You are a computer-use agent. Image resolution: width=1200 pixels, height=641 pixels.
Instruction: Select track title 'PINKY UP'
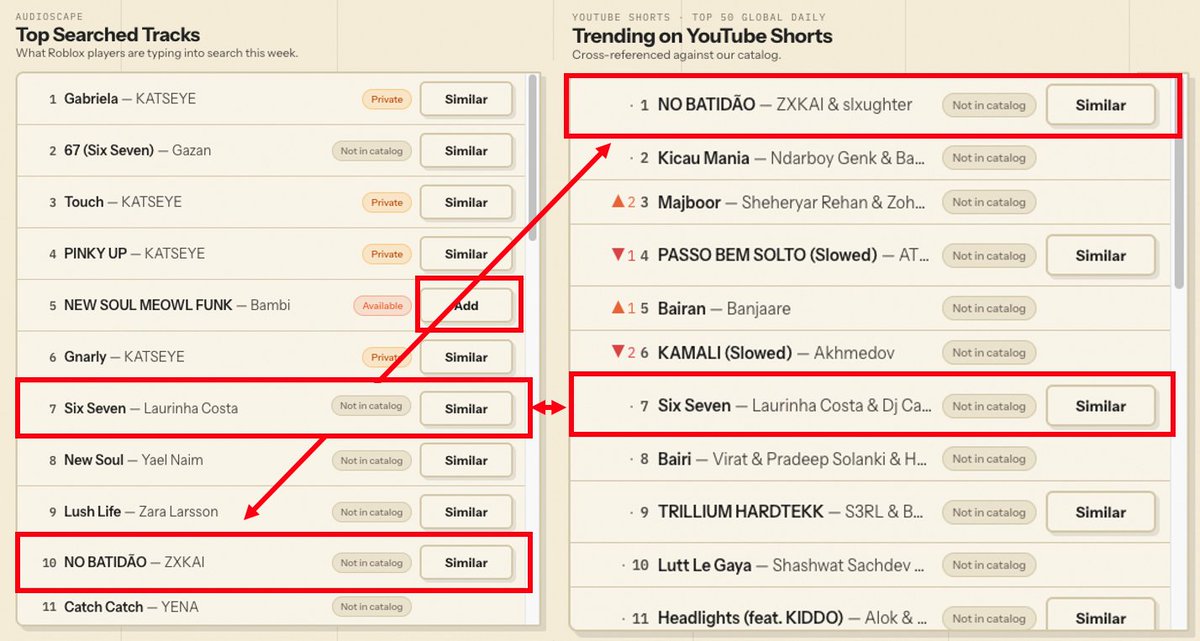tap(95, 254)
